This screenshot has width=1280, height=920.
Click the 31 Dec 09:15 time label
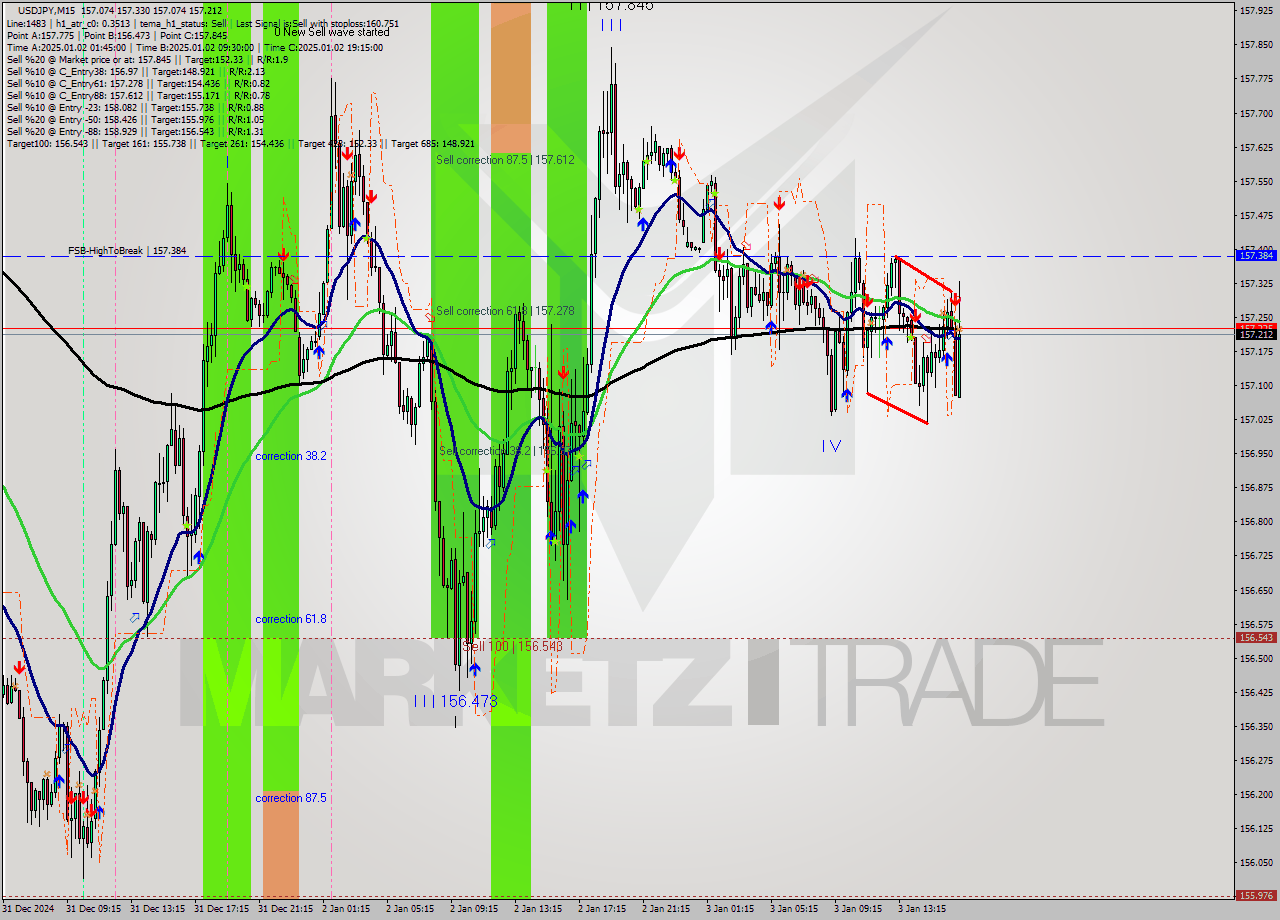[x=94, y=909]
